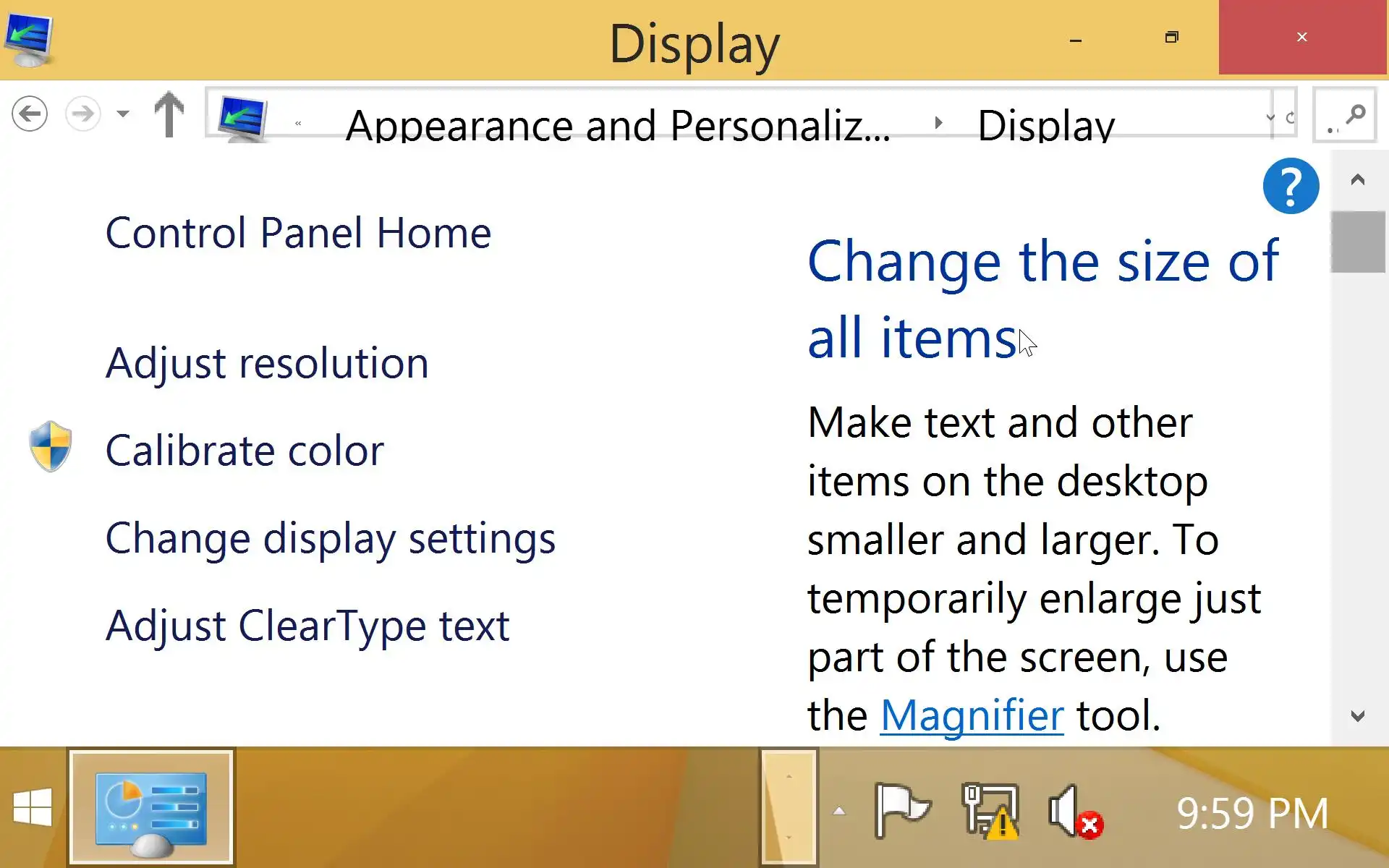Open the Magnifier tool link
The width and height of the screenshot is (1389, 868).
[x=972, y=715]
